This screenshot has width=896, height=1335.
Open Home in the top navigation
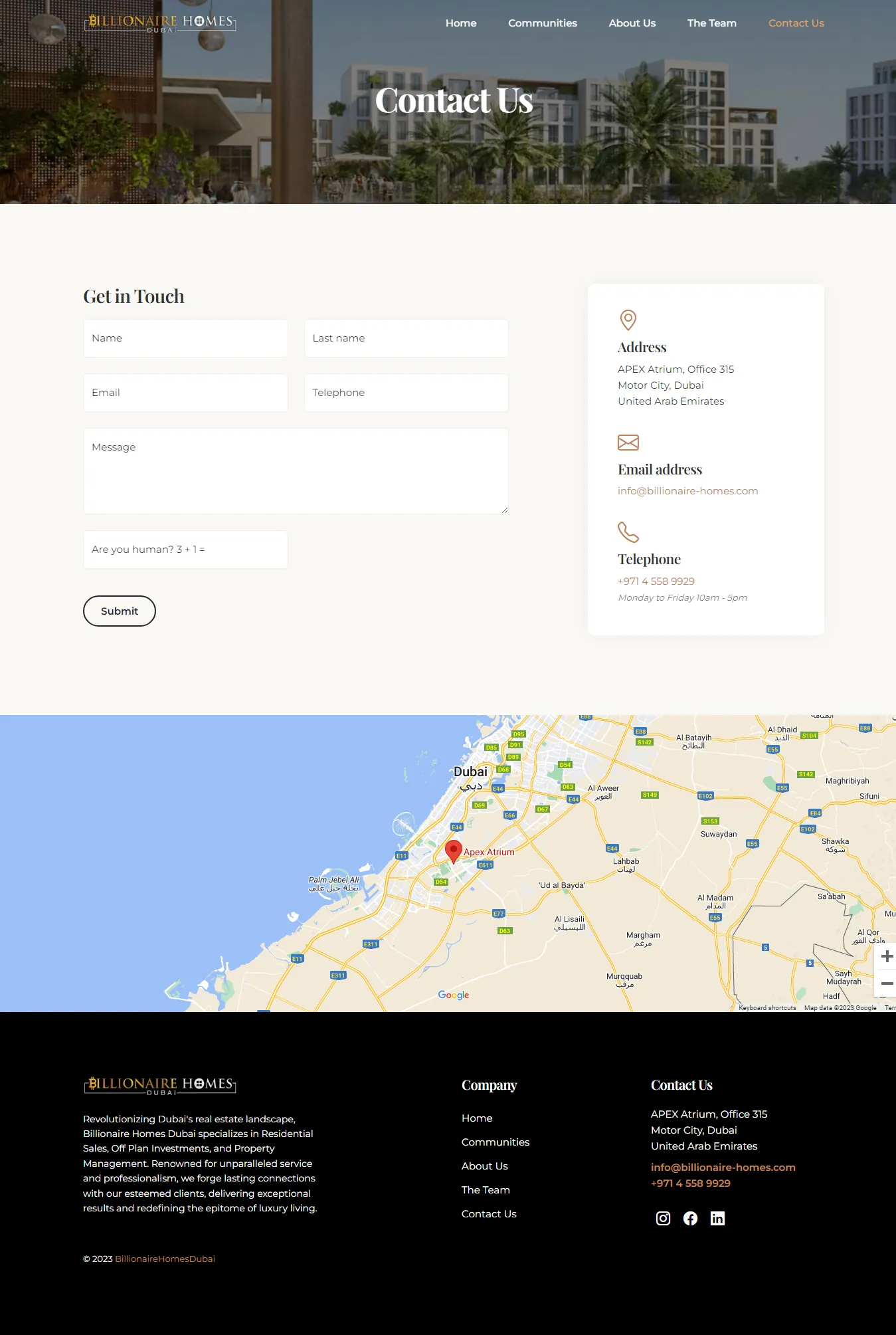click(461, 23)
